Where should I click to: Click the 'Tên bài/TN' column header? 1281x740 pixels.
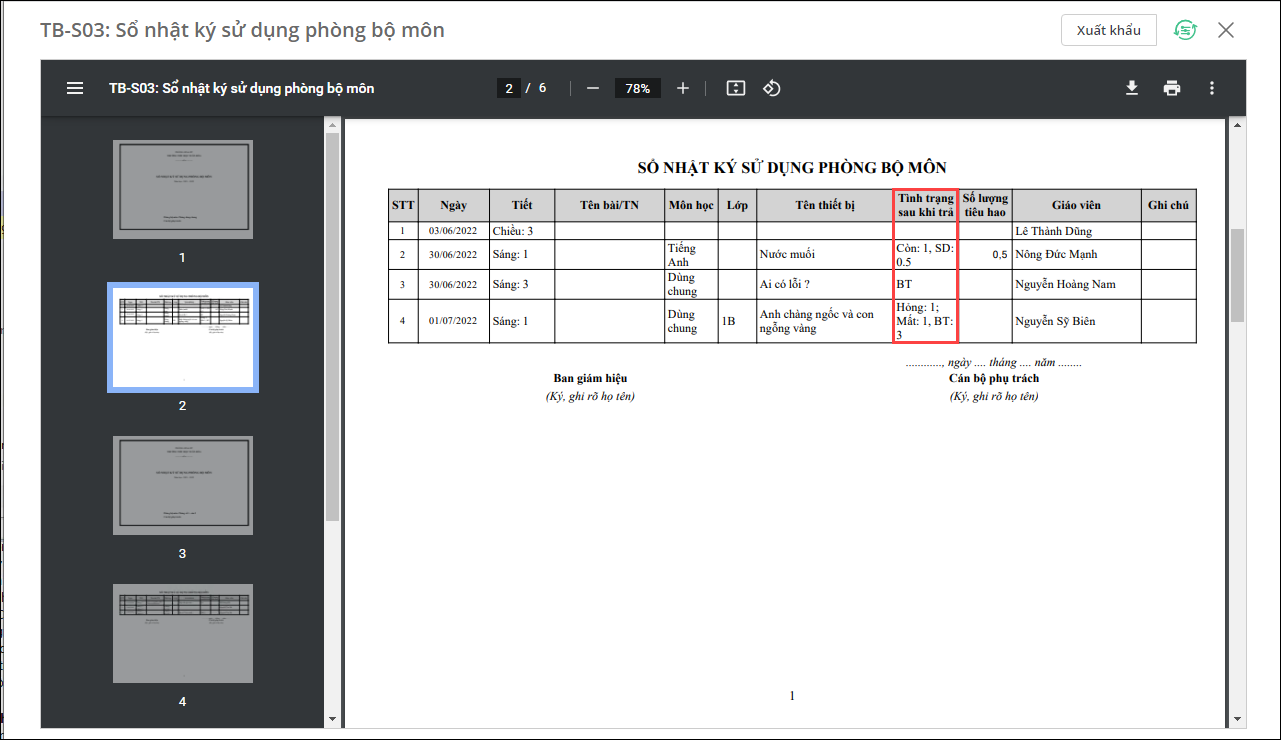point(609,205)
